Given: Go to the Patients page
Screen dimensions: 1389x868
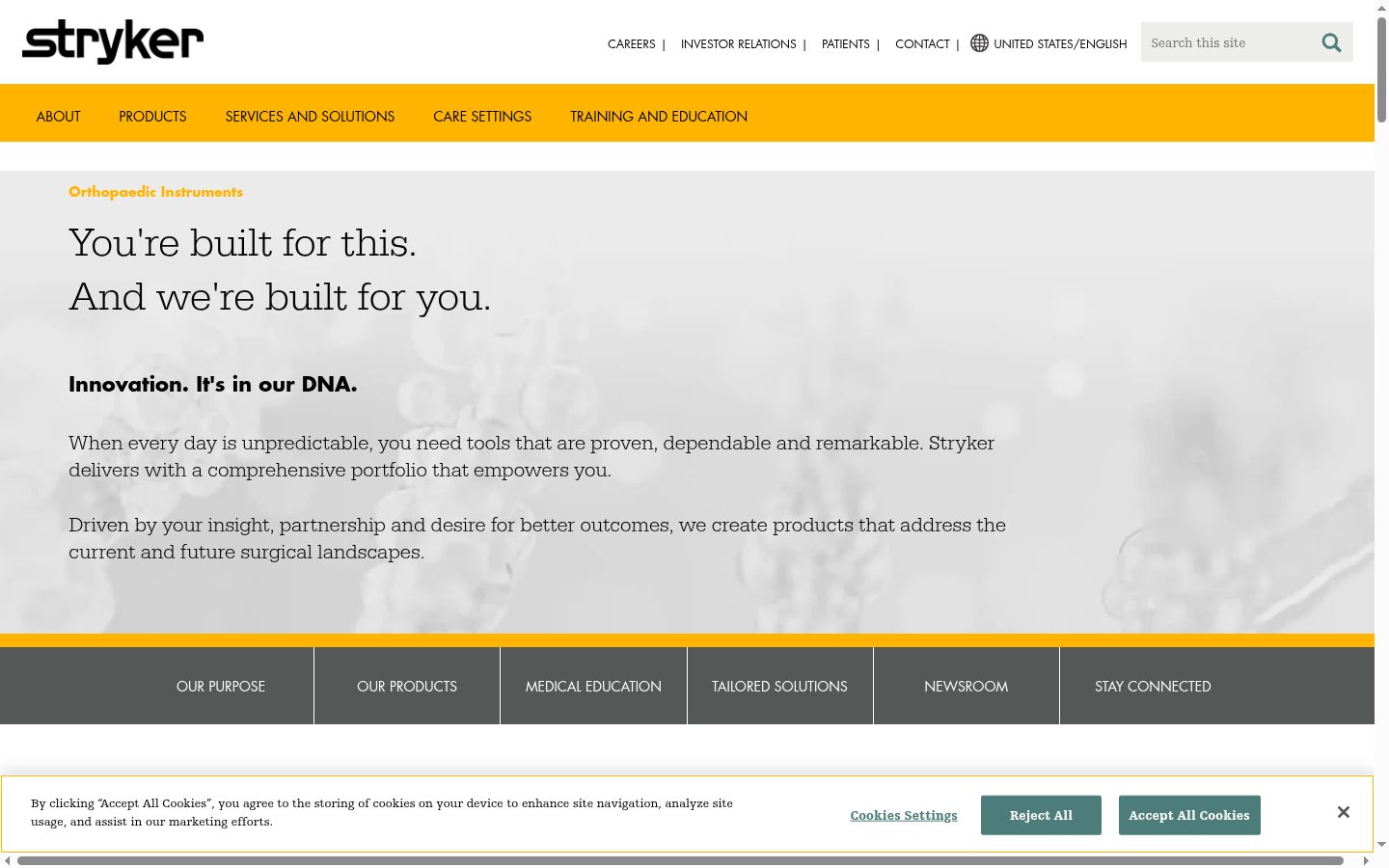Looking at the screenshot, I should [x=845, y=44].
